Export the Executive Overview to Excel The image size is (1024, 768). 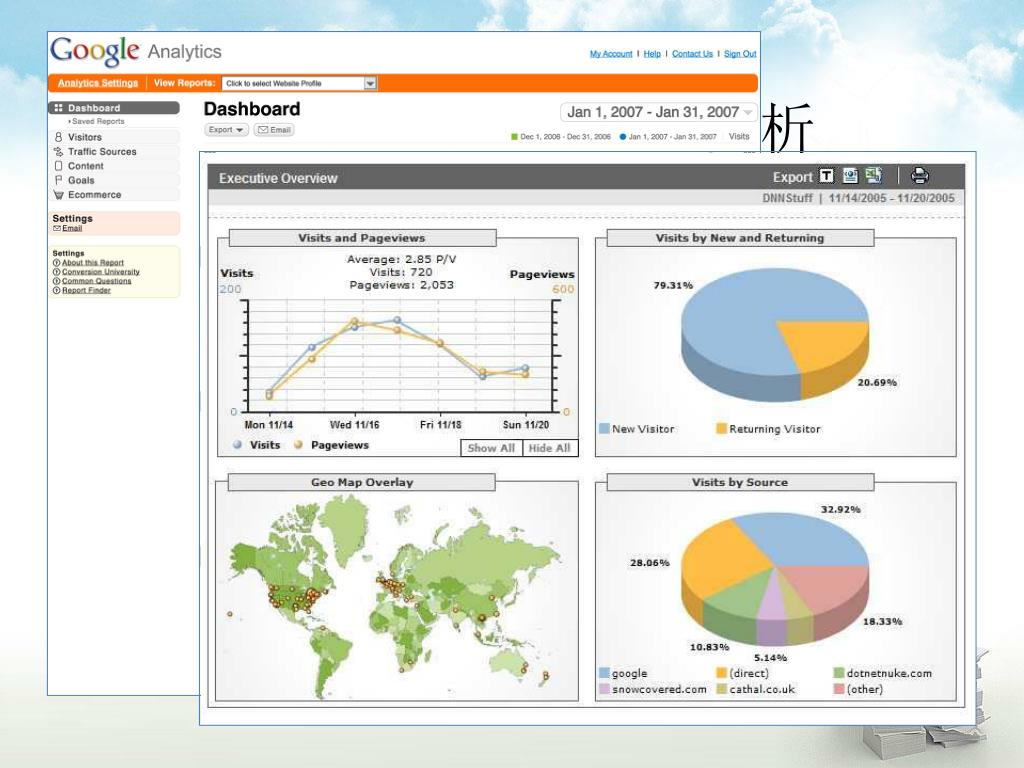(x=873, y=175)
